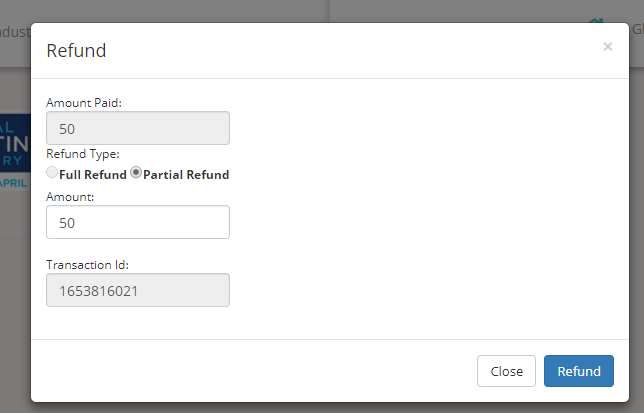644x413 pixels.
Task: Click the cut-off Gl text at top right
Action: click(637, 29)
